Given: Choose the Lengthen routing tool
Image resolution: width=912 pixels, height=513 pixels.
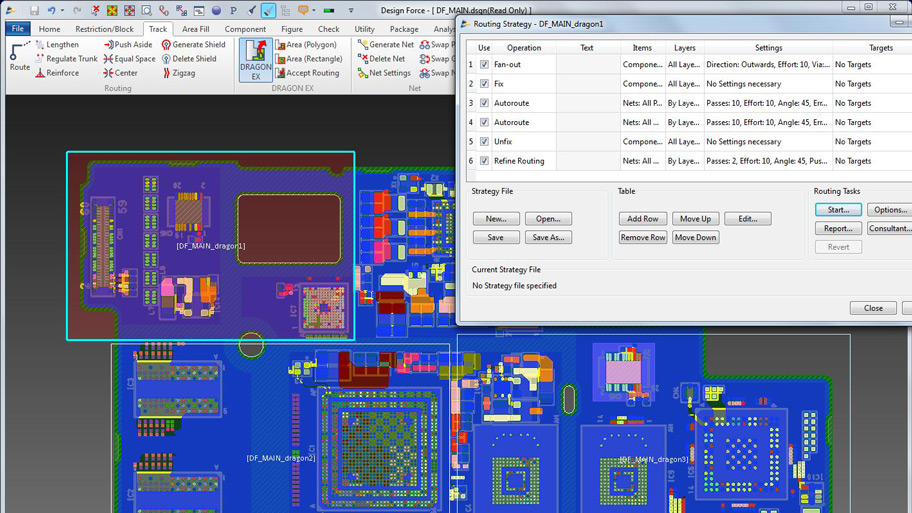Looking at the screenshot, I should tap(56, 45).
